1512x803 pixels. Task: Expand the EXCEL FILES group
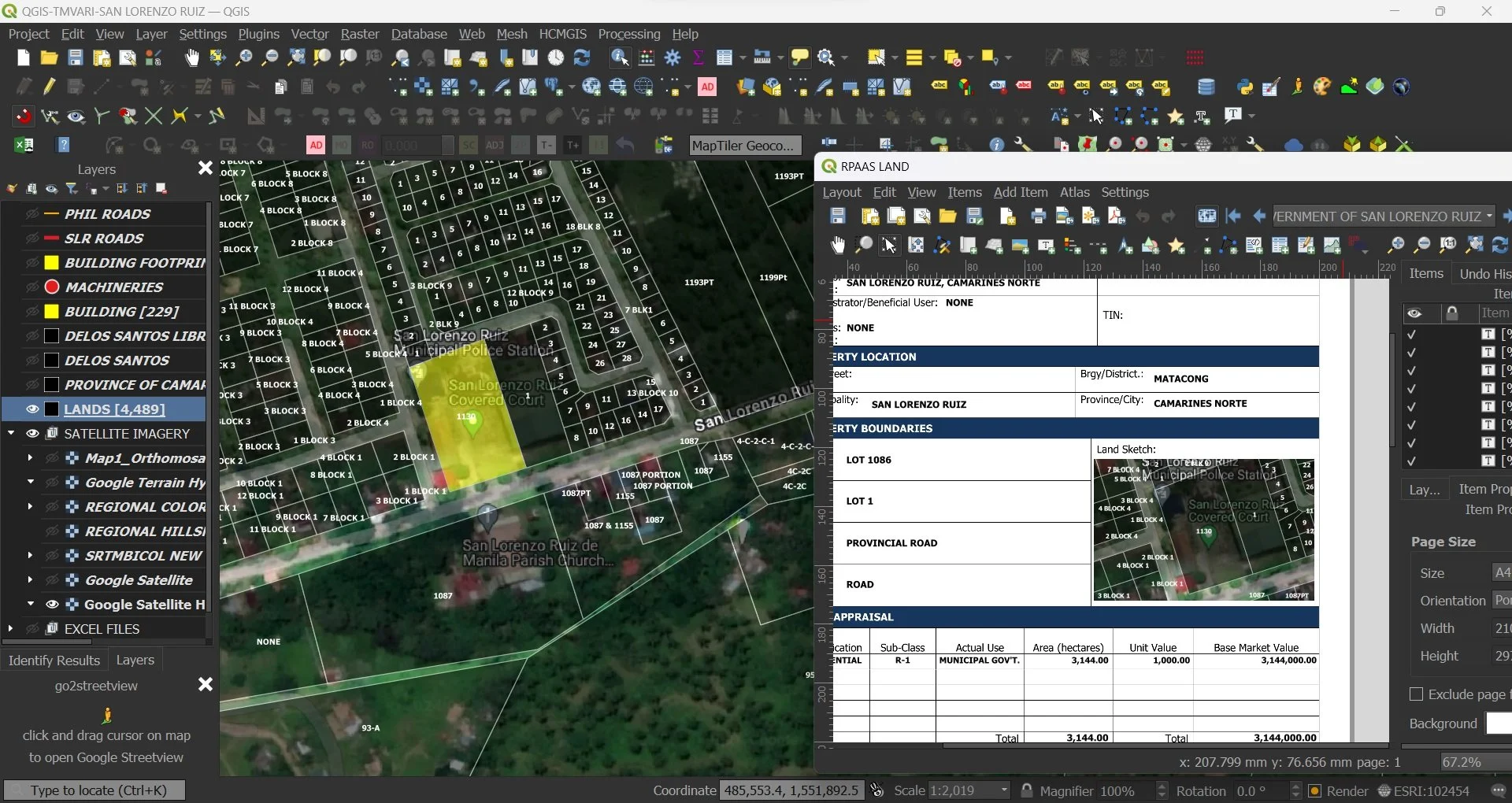(10, 629)
